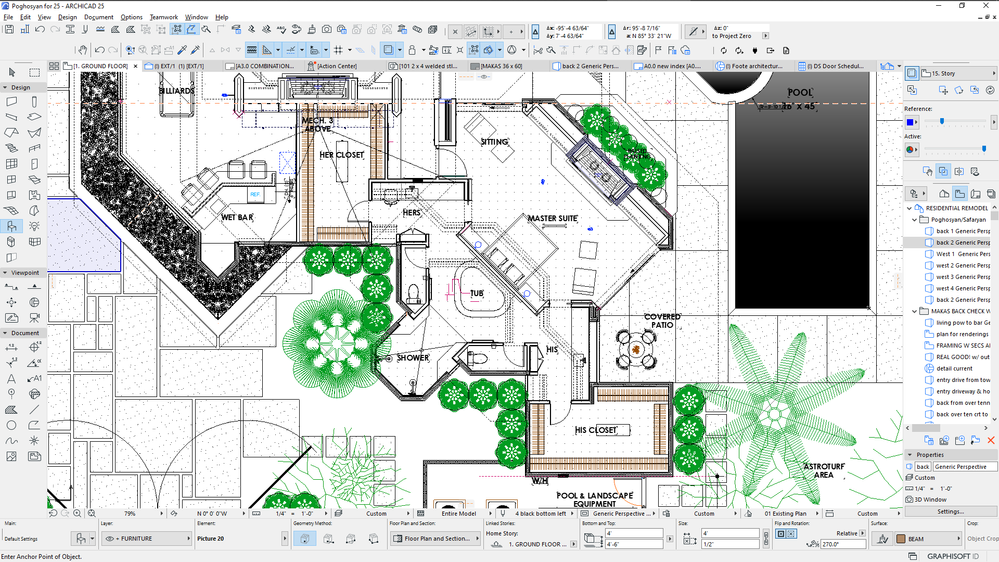This screenshot has height=562, width=999.
Task: Click the rotation angle field showing 270.0°
Action: tap(844, 544)
